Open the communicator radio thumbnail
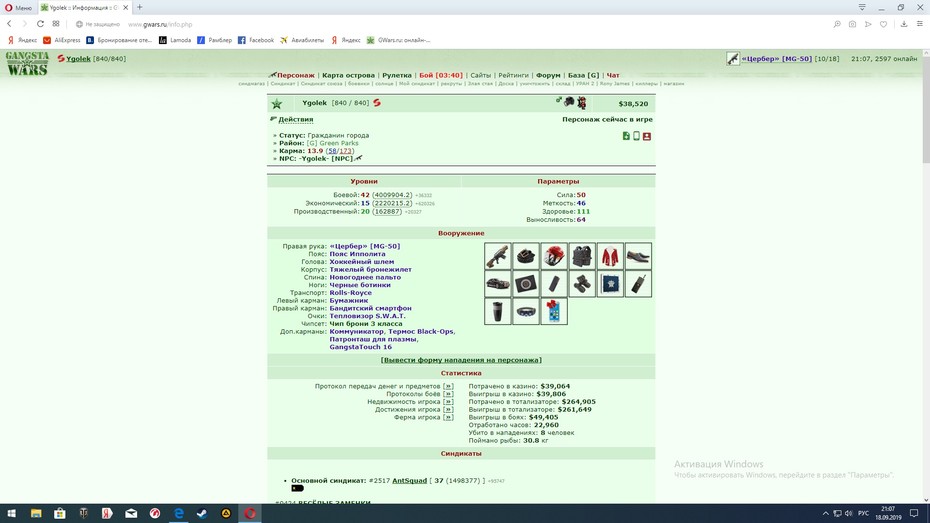This screenshot has width=930, height=523. click(x=638, y=284)
